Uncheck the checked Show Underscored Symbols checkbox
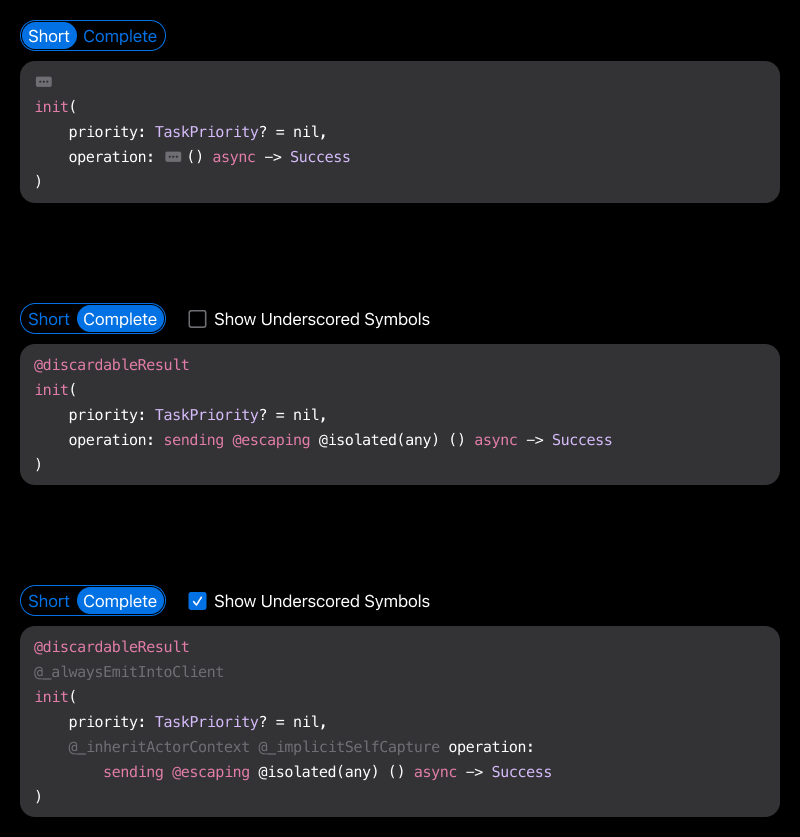800x837 pixels. point(197,601)
